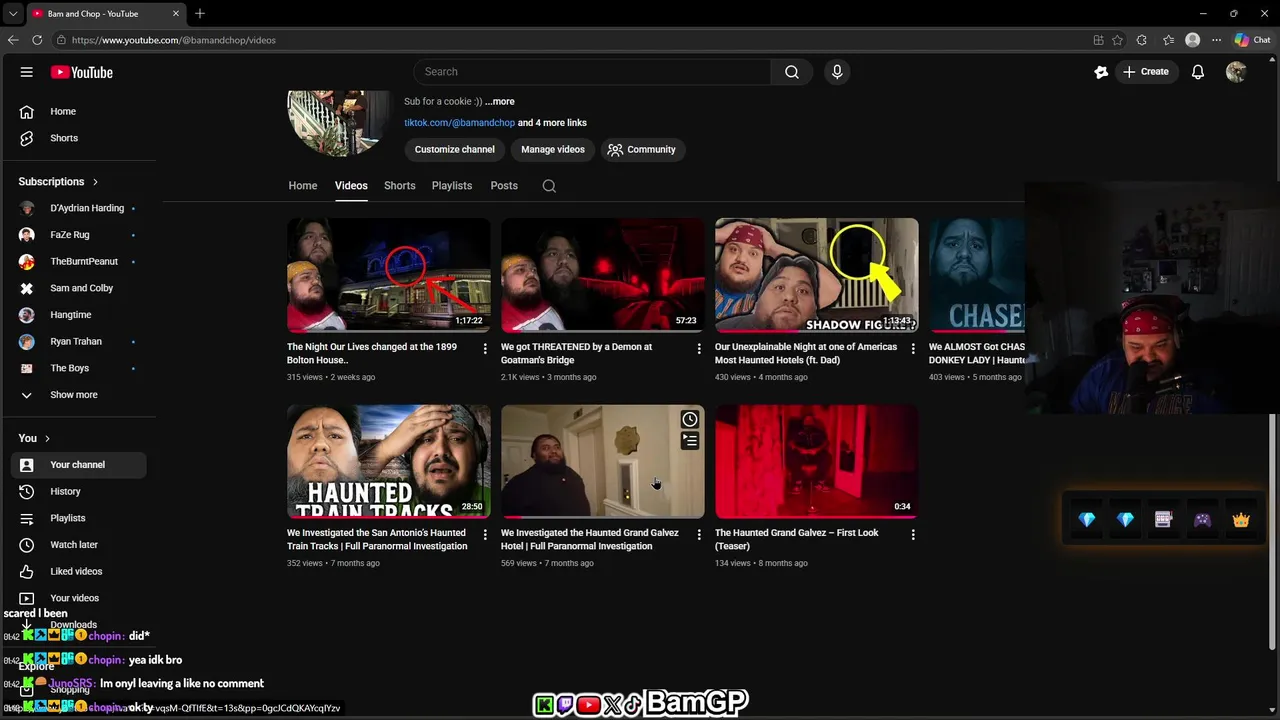Switch to the Posts tab

[504, 186]
